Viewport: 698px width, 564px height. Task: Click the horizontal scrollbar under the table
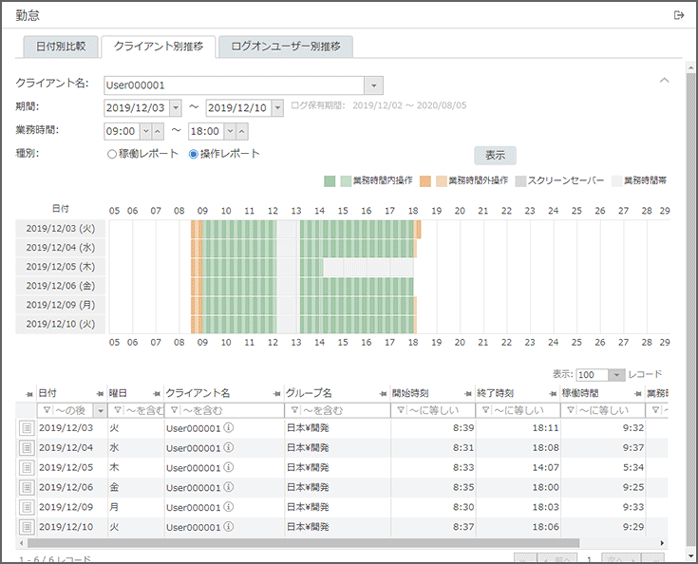click(x=300, y=542)
